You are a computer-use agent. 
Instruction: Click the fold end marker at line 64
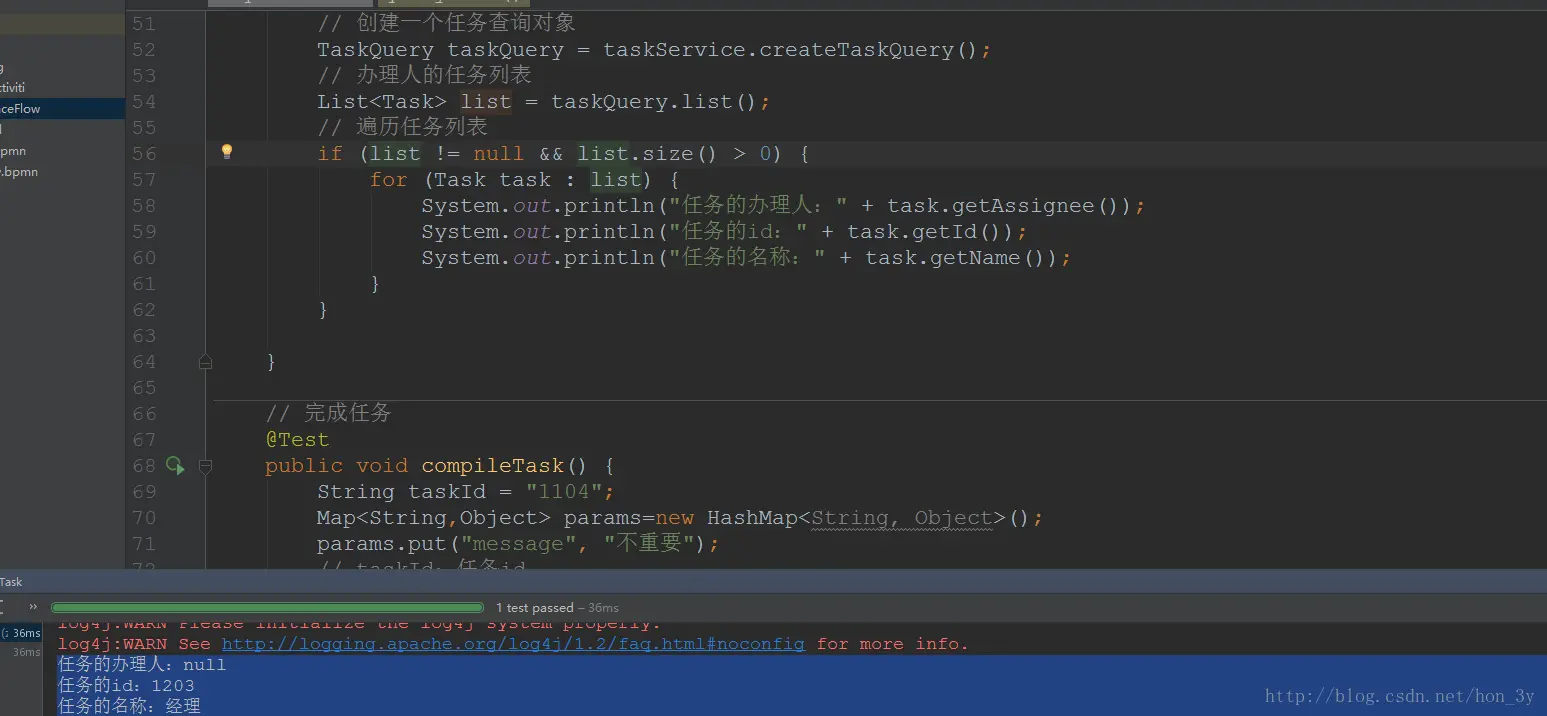click(205, 362)
